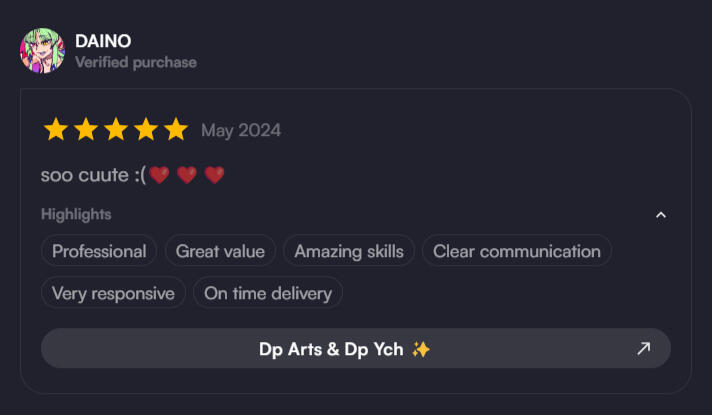This screenshot has height=415, width=712.
Task: Click the review text with hearts
Action: pyautogui.click(x=132, y=175)
